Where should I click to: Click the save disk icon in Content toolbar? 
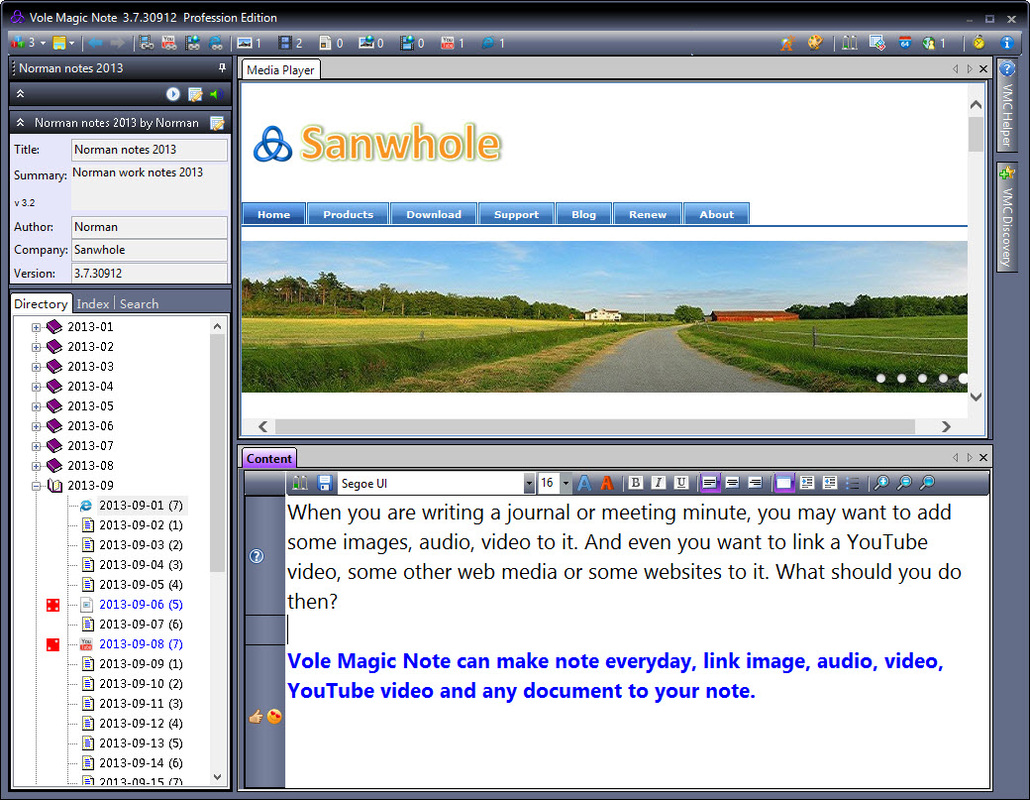(x=325, y=483)
